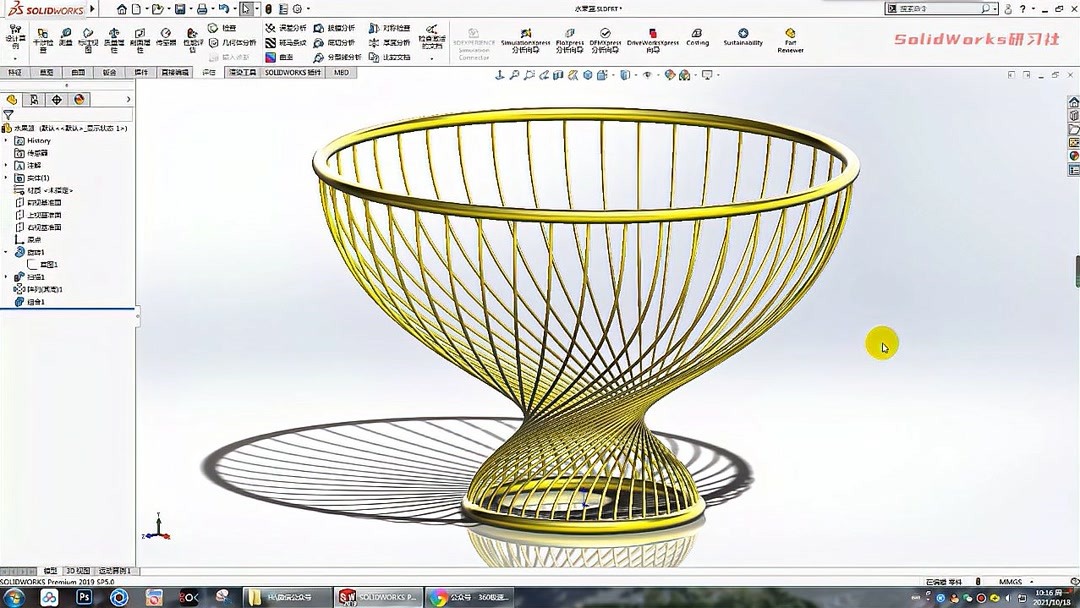This screenshot has height=608, width=1080.
Task: Click Edit Appearance colored sphere in heads-up toolbar
Action: (x=670, y=73)
